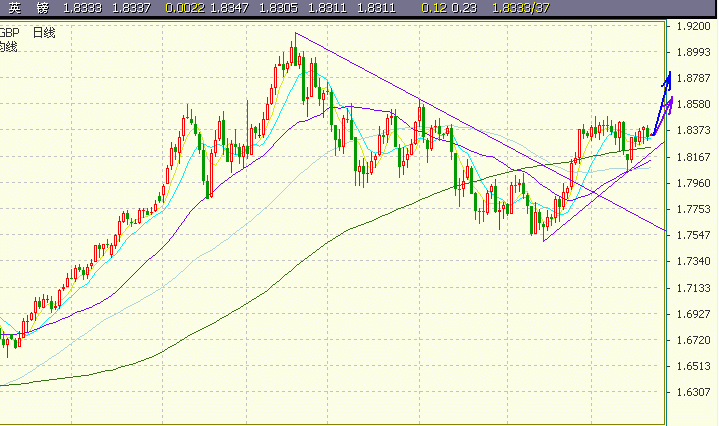
Task: Click the 1.6720 price axis label
Action: pos(693,340)
